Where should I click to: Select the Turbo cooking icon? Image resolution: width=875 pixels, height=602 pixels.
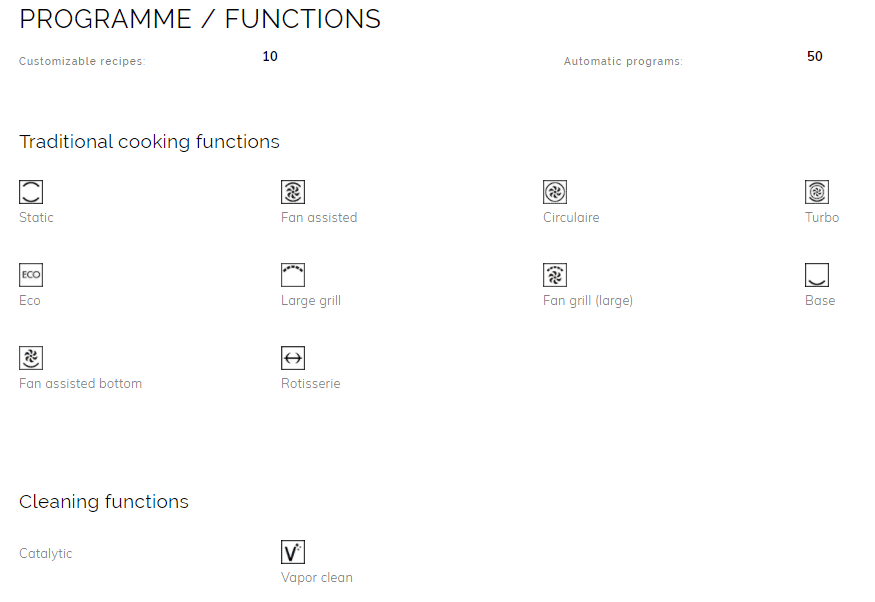pyautogui.click(x=817, y=192)
